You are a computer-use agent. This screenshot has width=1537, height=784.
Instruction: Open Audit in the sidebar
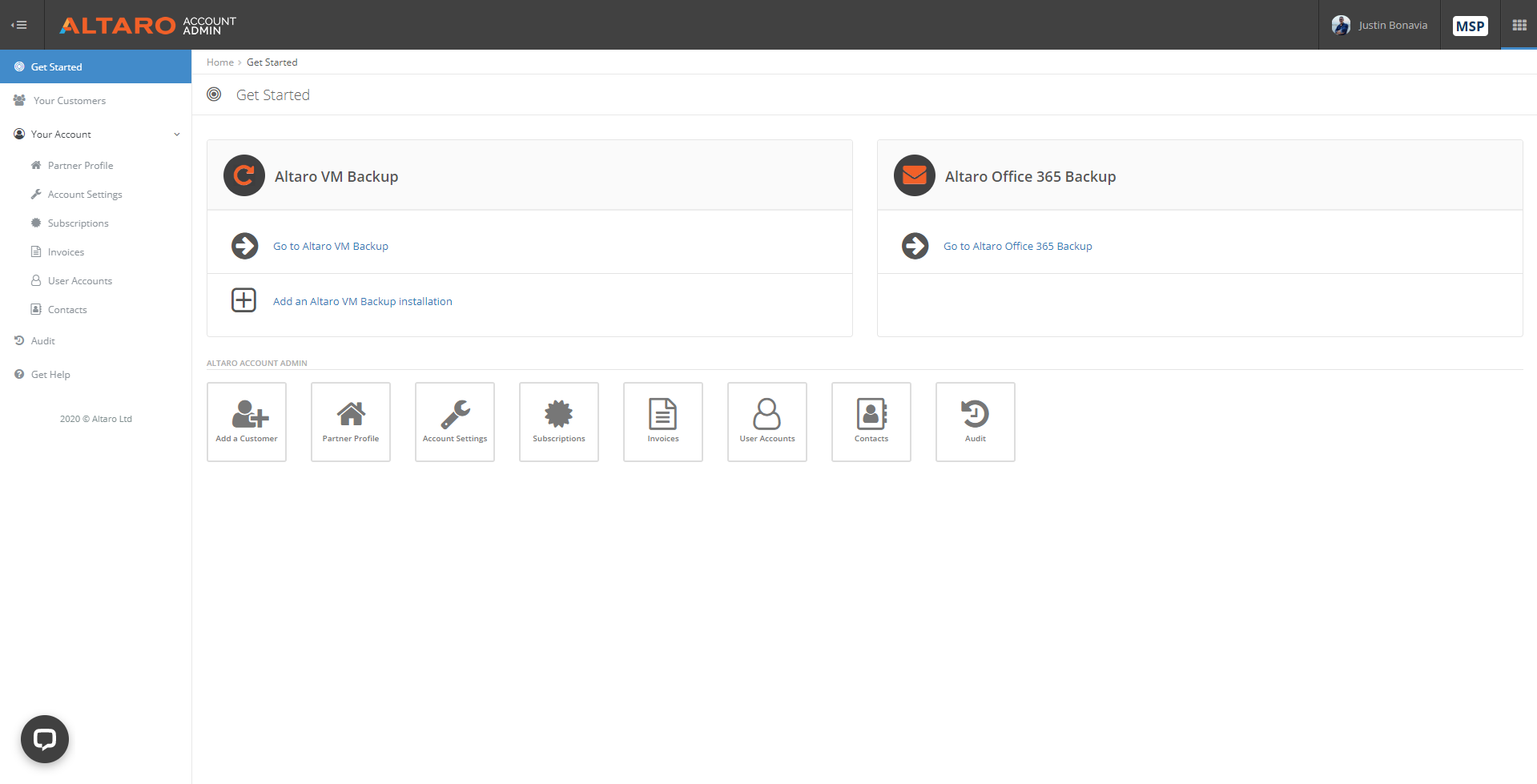(x=95, y=340)
